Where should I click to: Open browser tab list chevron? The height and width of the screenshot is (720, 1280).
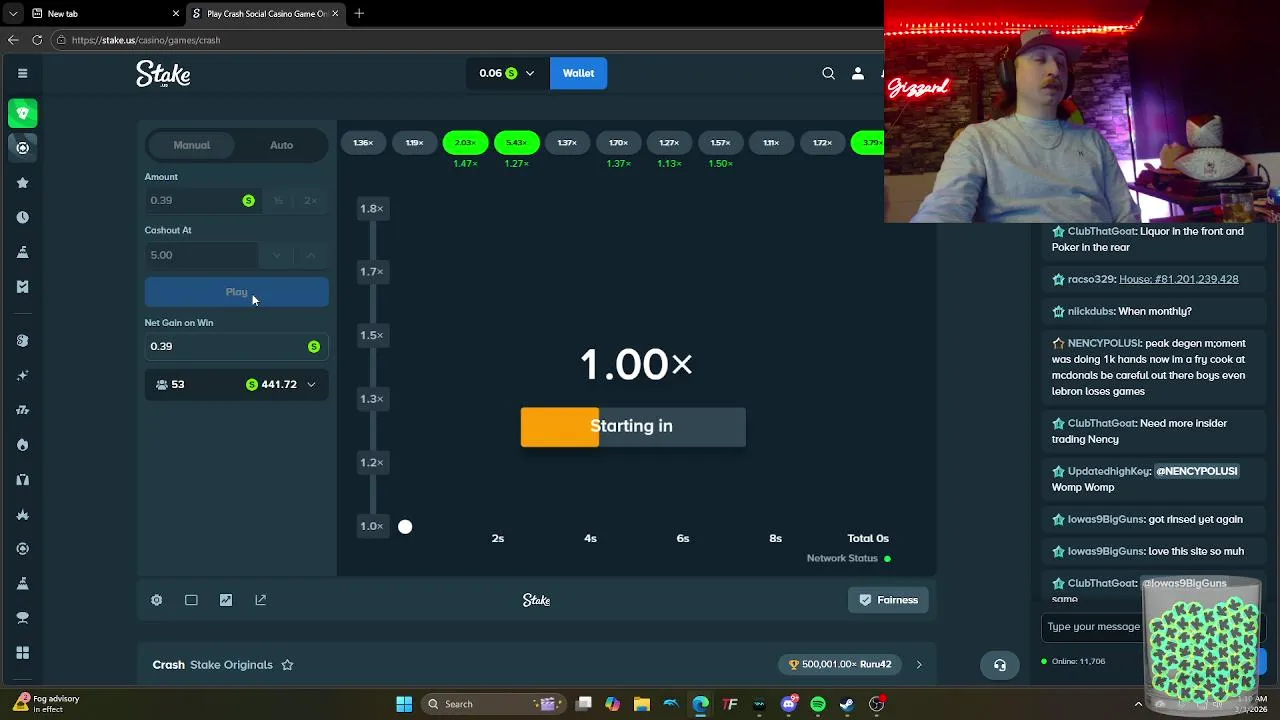click(13, 13)
